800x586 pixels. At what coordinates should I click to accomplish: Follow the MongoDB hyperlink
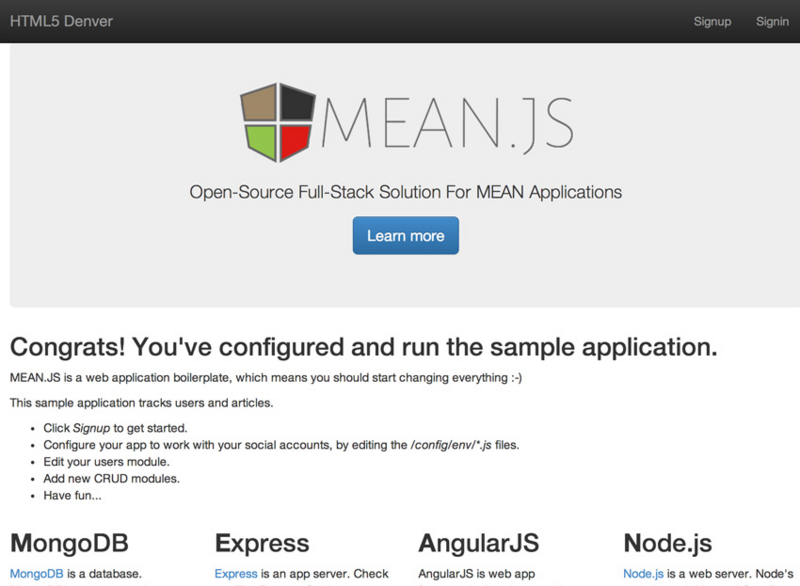[37, 574]
